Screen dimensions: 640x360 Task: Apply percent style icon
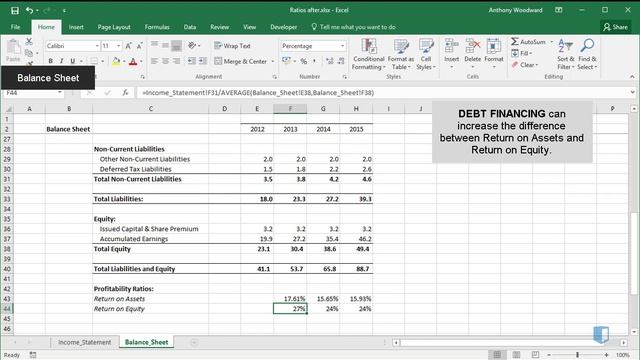(304, 61)
